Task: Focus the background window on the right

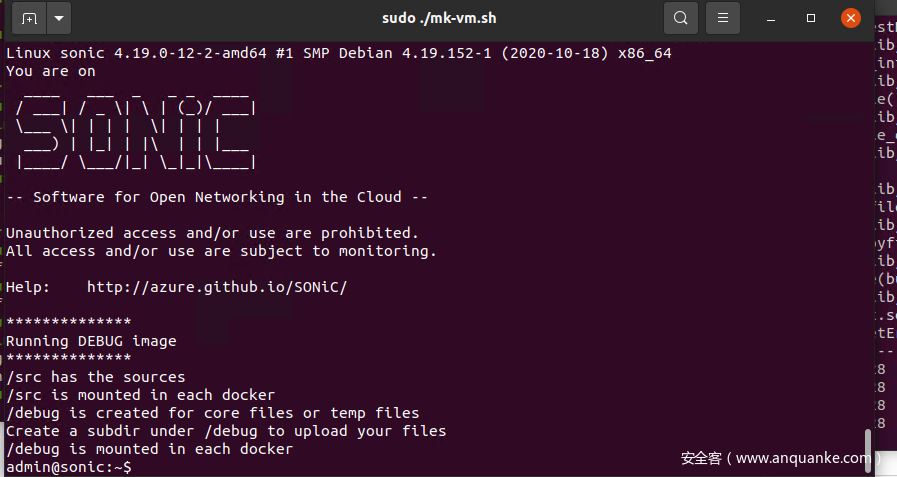Action: point(885,200)
